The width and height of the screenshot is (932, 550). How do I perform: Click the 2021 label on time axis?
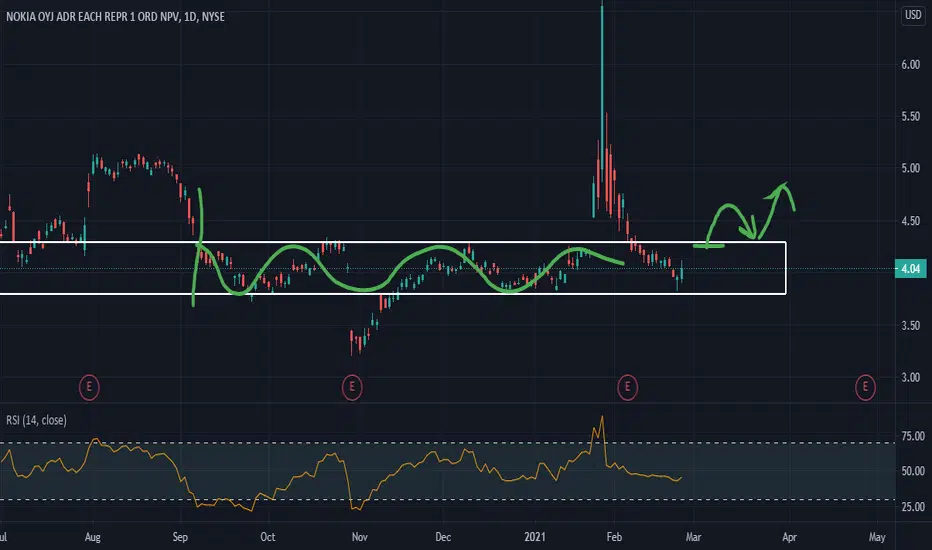(x=535, y=538)
